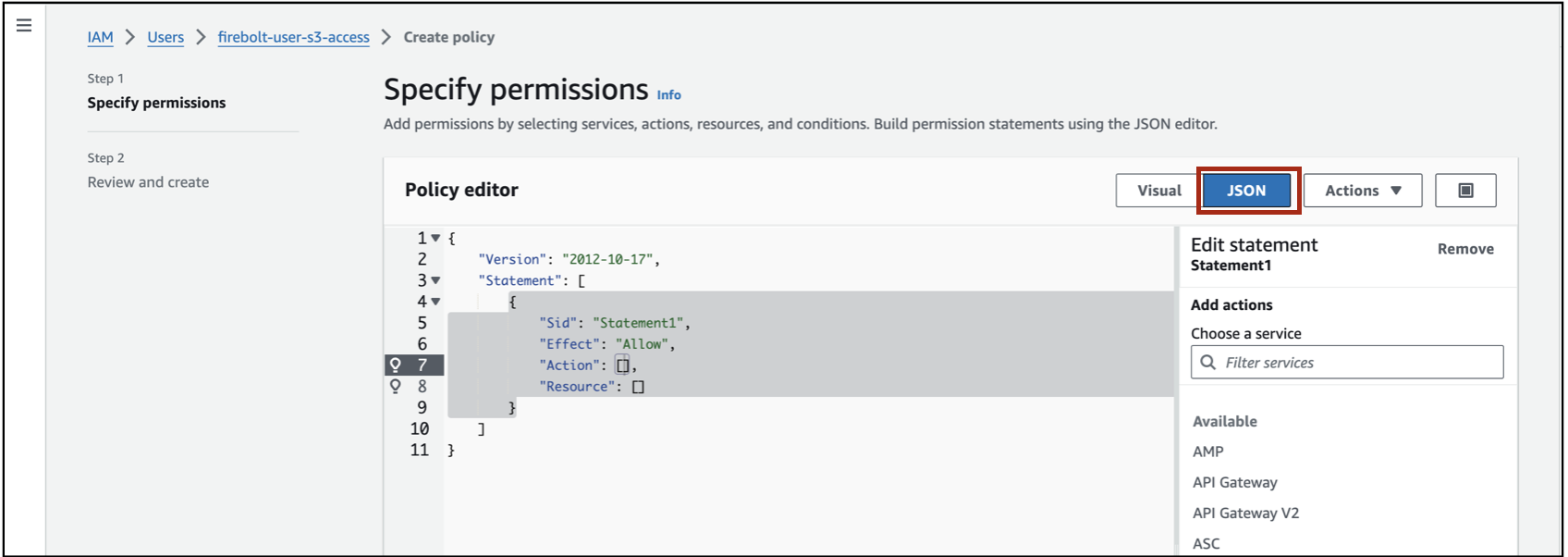Go to the IAM breadcrumb link
The width and height of the screenshot is (1568, 557).
[x=100, y=37]
